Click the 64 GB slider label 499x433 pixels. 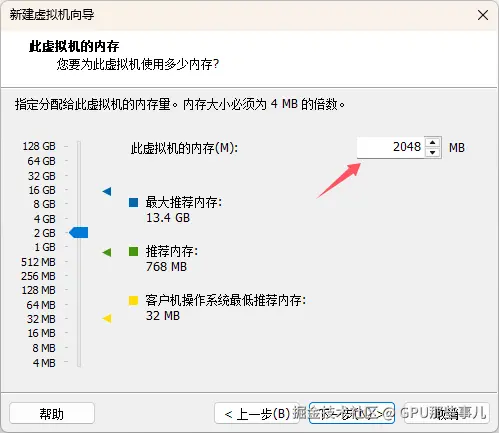42,161
